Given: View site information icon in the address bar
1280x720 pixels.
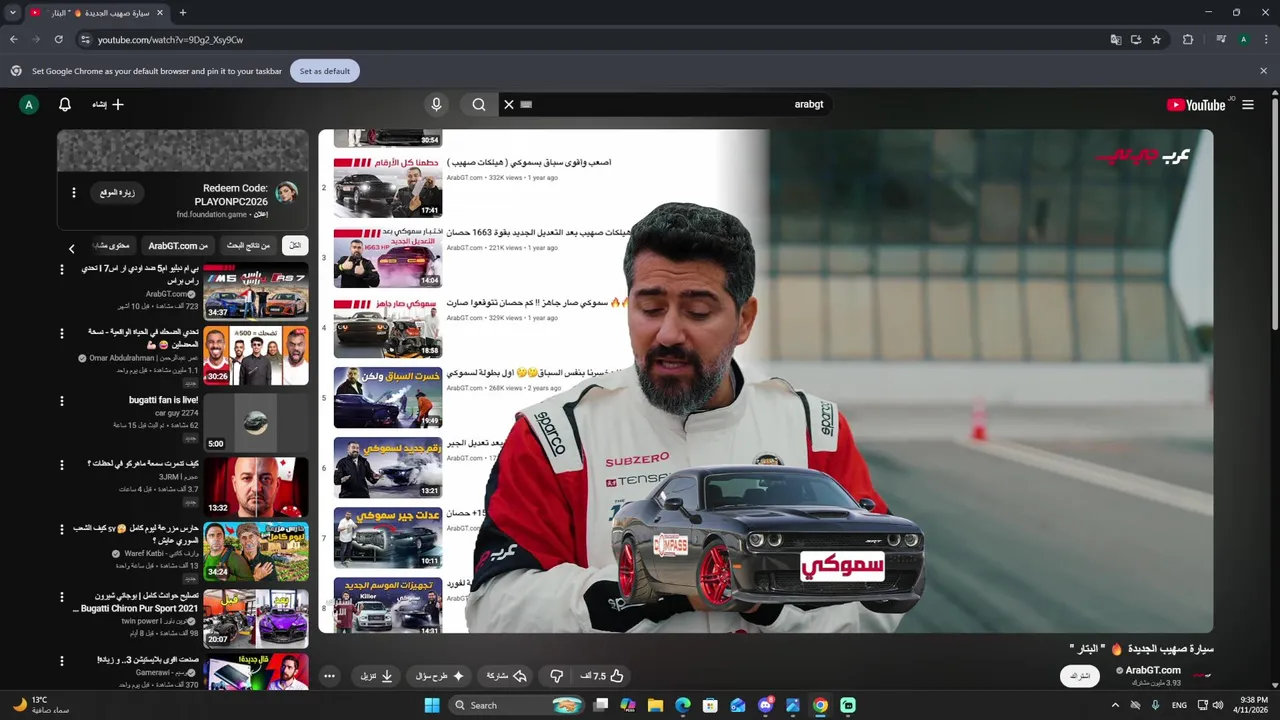Looking at the screenshot, I should tap(85, 40).
